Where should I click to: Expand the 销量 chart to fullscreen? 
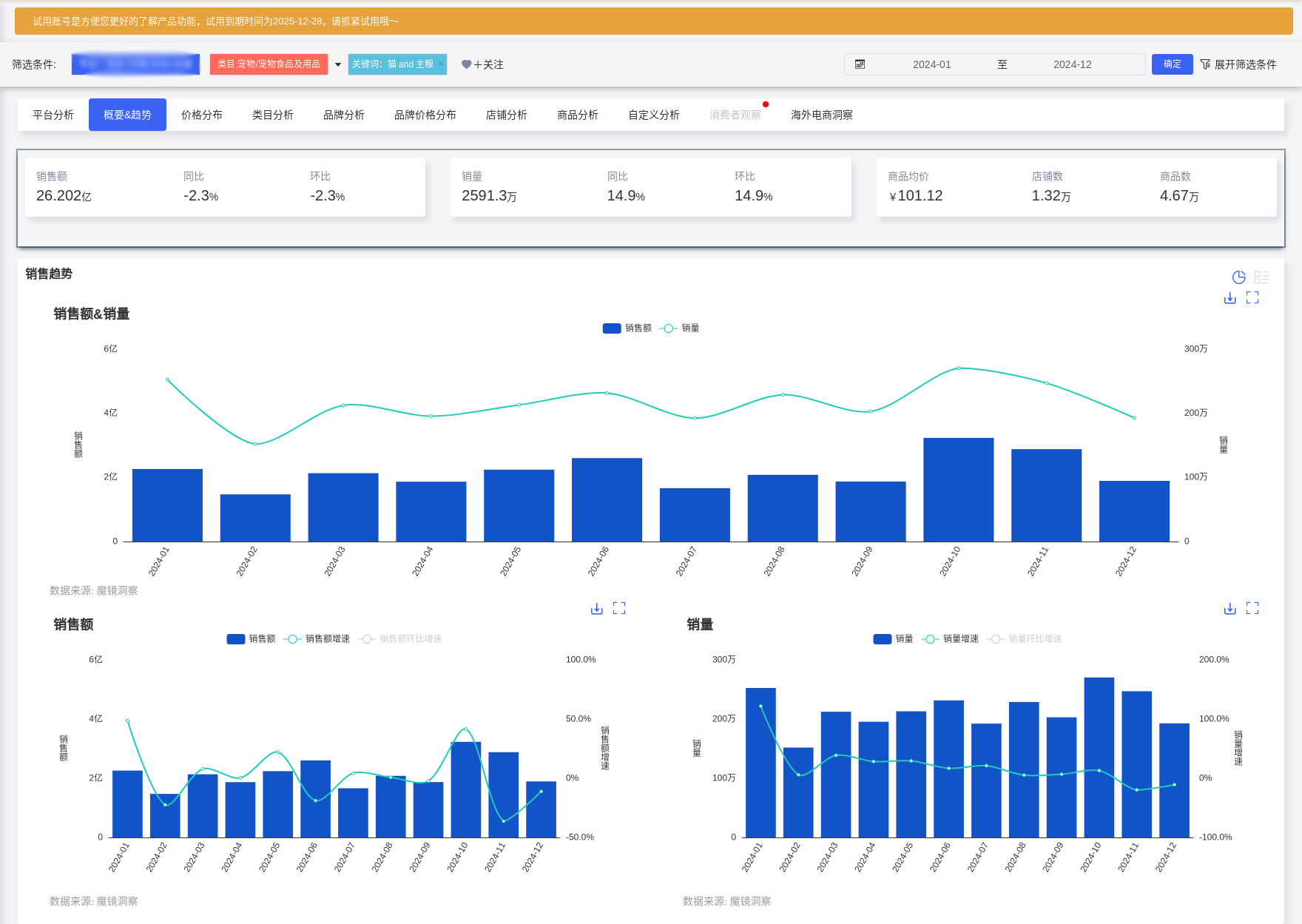click(x=1252, y=608)
